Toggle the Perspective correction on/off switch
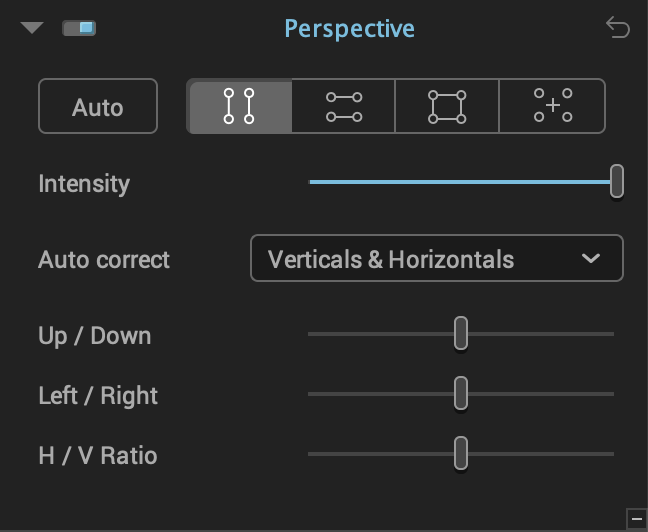 coord(79,29)
